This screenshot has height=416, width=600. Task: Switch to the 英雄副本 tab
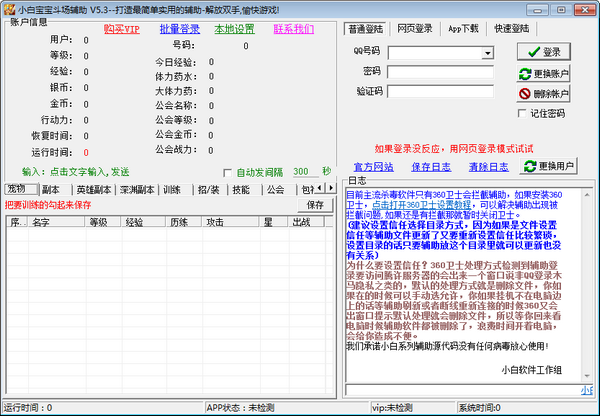click(x=92, y=189)
